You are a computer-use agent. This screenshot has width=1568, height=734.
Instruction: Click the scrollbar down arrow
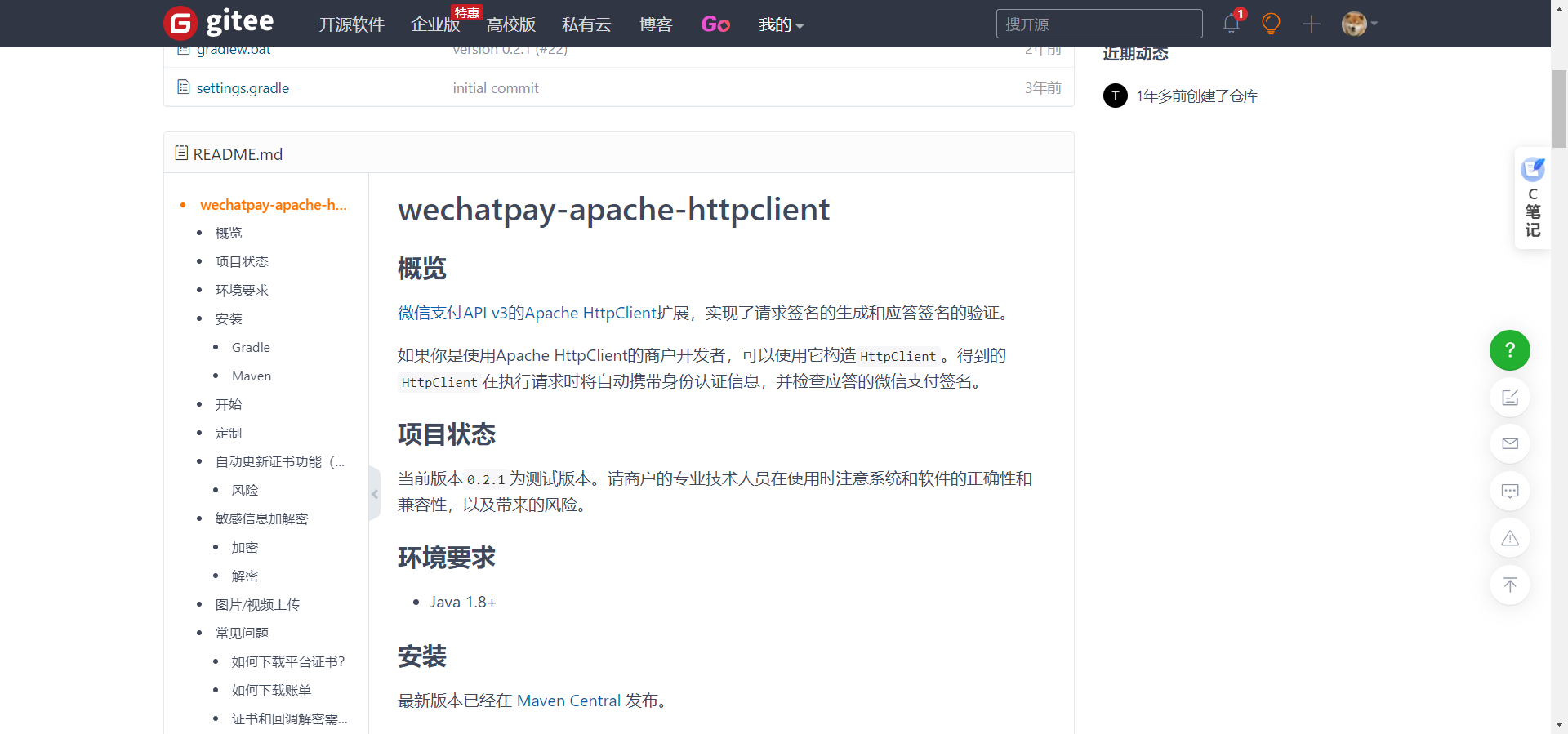(x=1559, y=725)
